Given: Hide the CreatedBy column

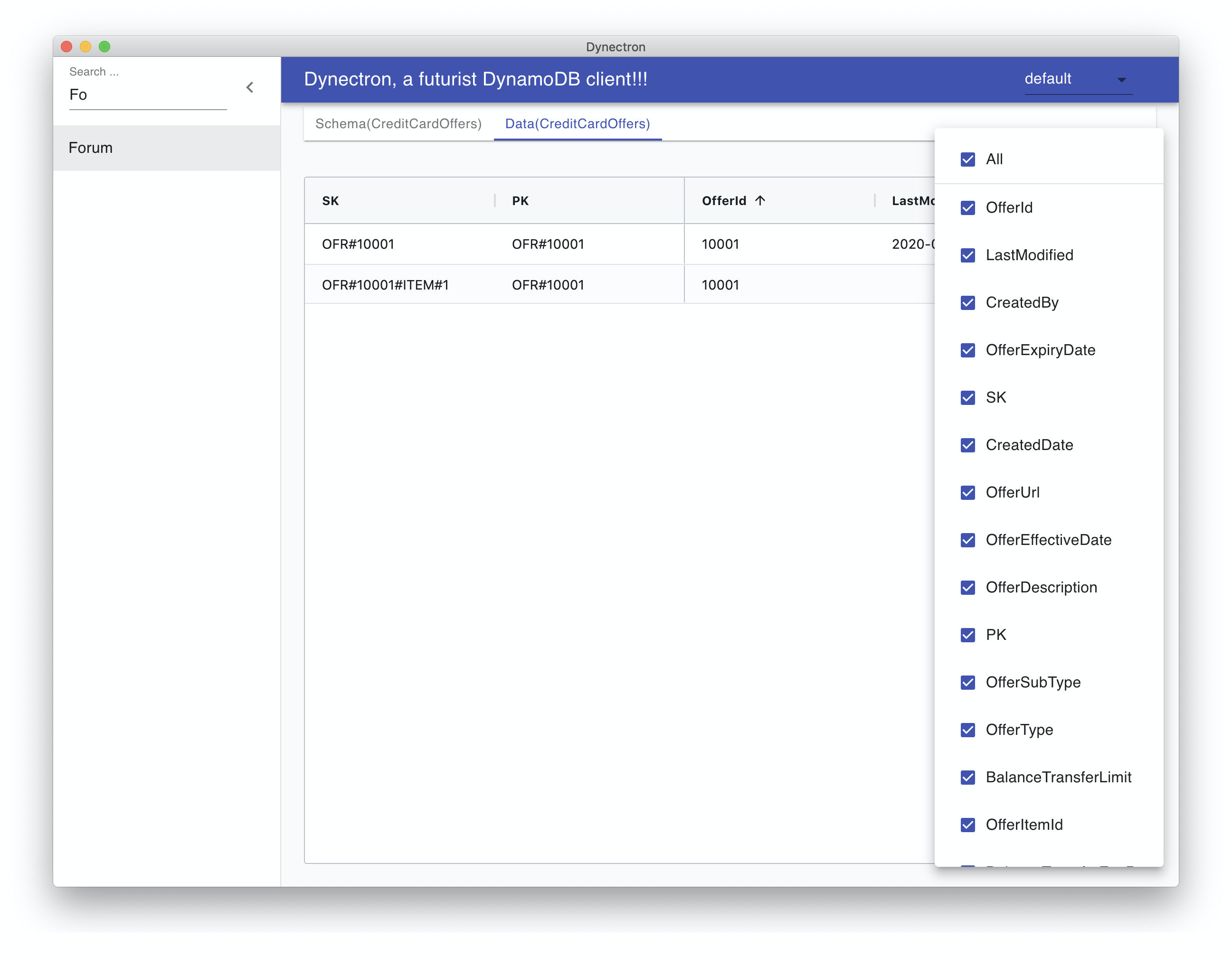Looking at the screenshot, I should (967, 303).
